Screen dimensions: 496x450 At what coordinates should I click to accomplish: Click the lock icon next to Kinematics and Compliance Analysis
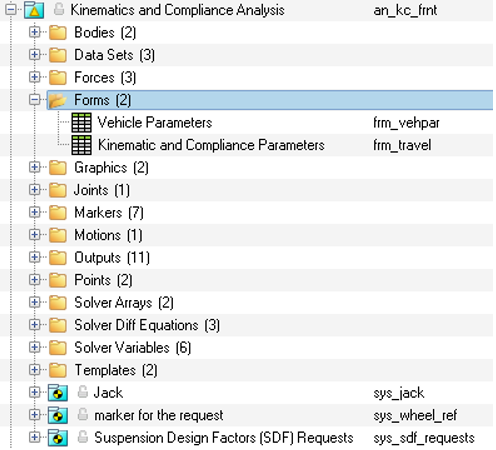coord(59,9)
